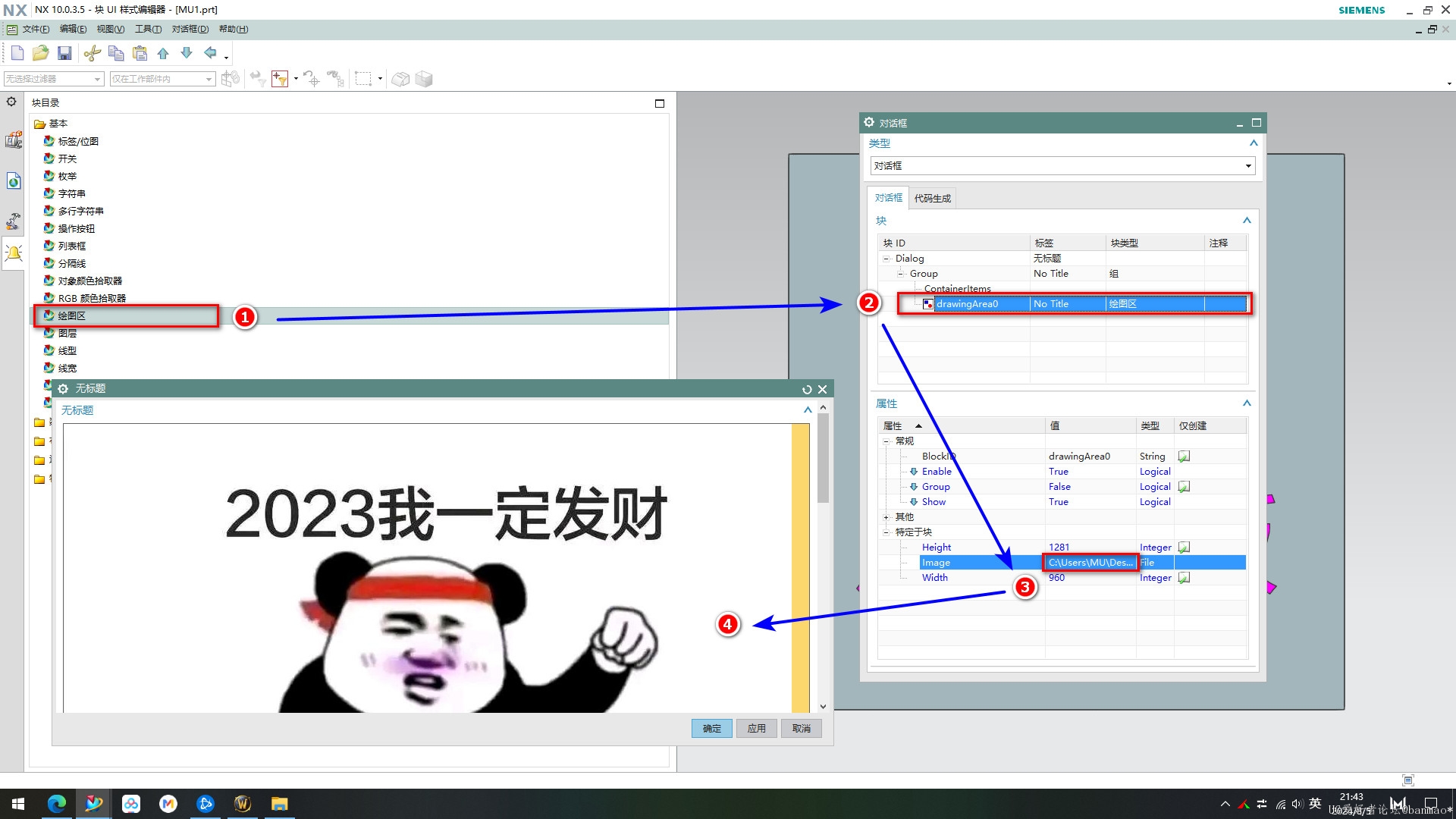1456x819 pixels.
Task: Toggle create-only flag for BlockID row
Action: pyautogui.click(x=1184, y=457)
